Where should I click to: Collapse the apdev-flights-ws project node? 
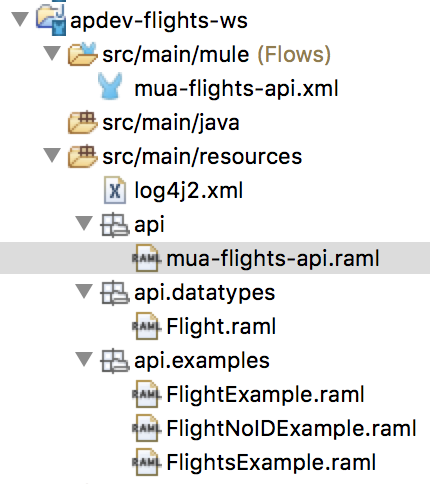20,19
